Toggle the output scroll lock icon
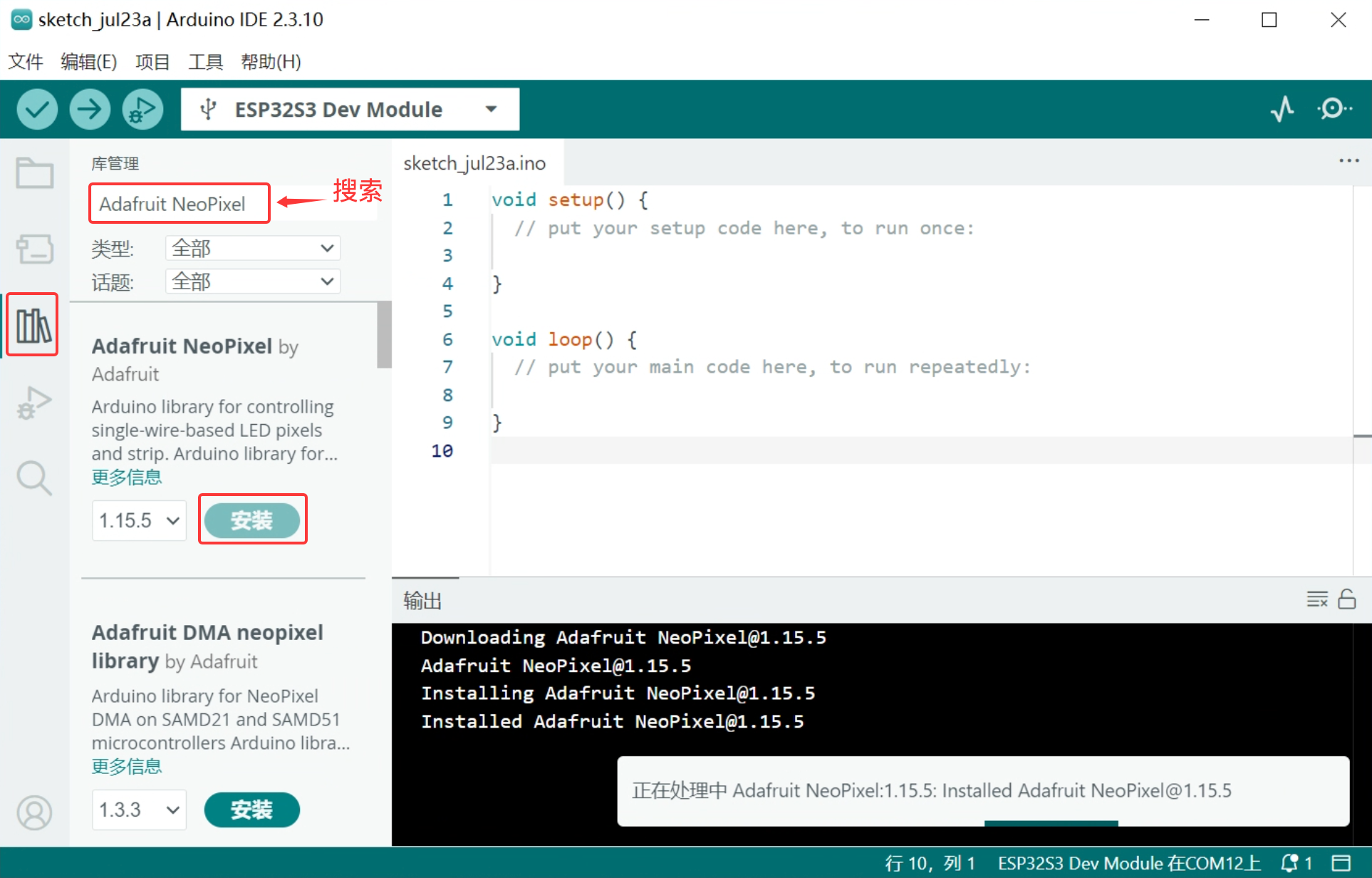The height and width of the screenshot is (878, 1372). (x=1346, y=599)
